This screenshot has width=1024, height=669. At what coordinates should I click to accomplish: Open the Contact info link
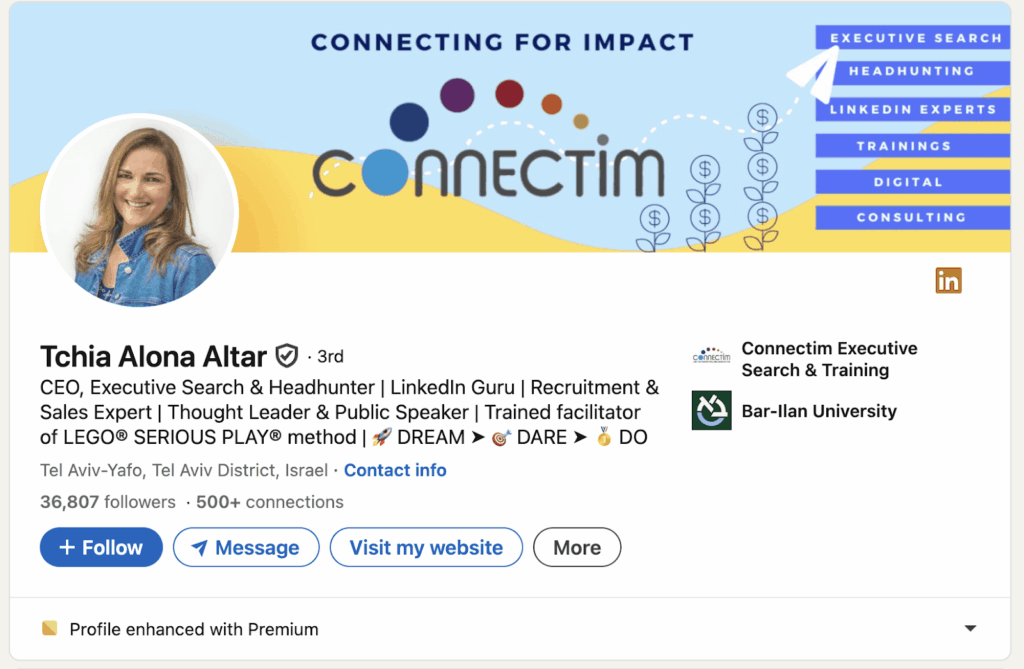point(395,470)
